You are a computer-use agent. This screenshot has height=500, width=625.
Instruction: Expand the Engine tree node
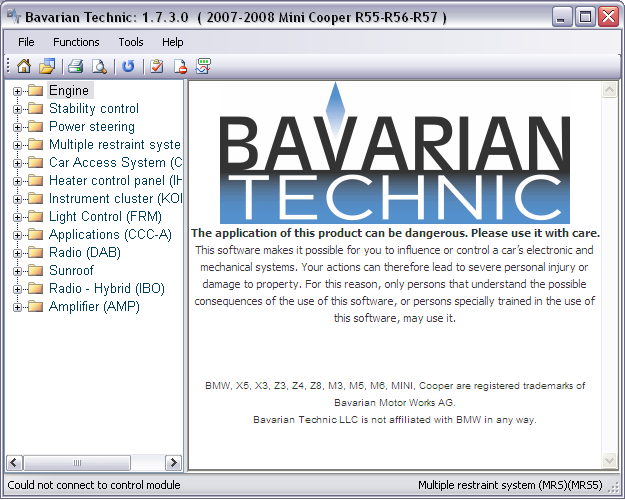click(17, 91)
